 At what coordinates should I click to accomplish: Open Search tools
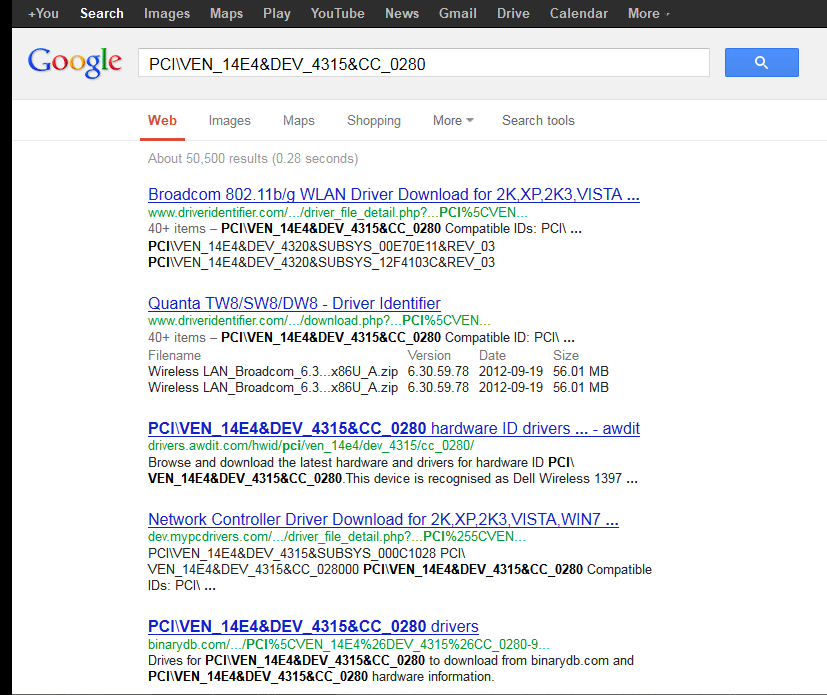tap(538, 121)
